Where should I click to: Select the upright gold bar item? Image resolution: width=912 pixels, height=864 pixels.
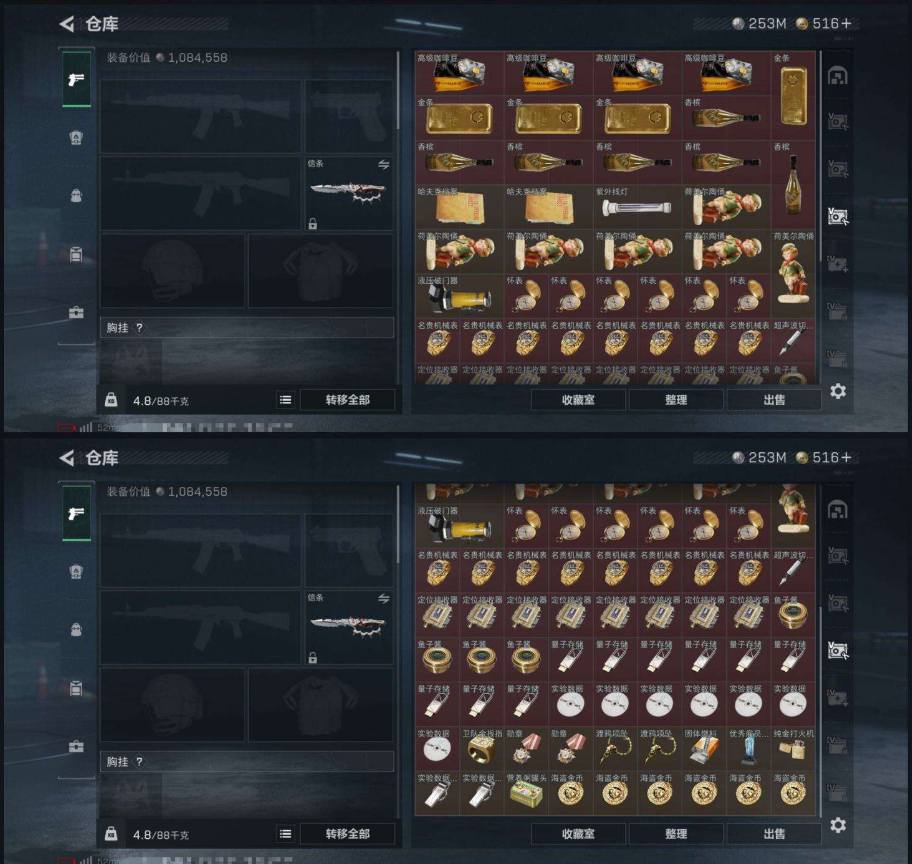pos(793,95)
